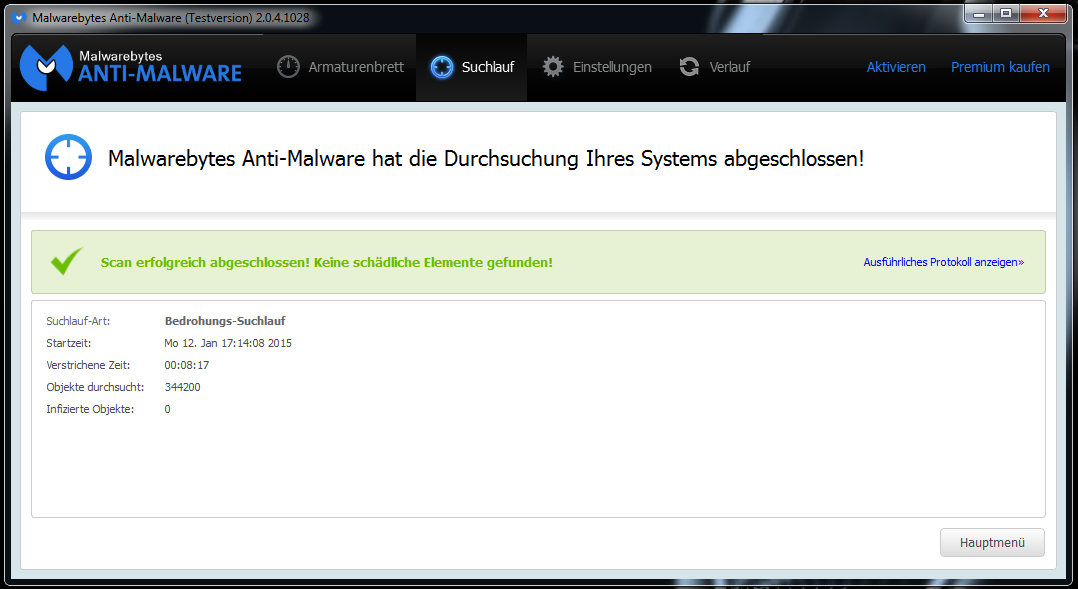Open Ausführliches Protokoll anzeigen link

pos(944,262)
